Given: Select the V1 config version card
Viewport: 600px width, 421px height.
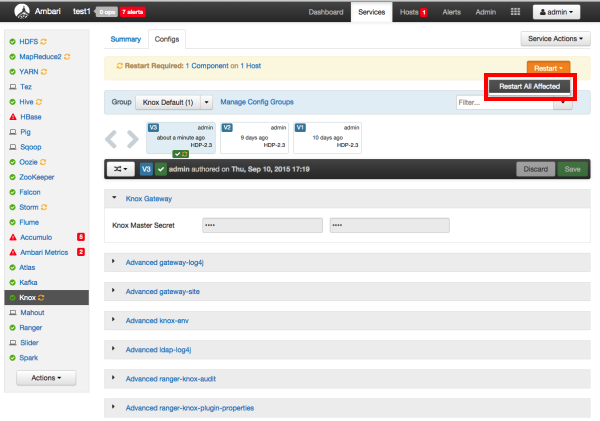Looking at the screenshot, I should point(328,138).
